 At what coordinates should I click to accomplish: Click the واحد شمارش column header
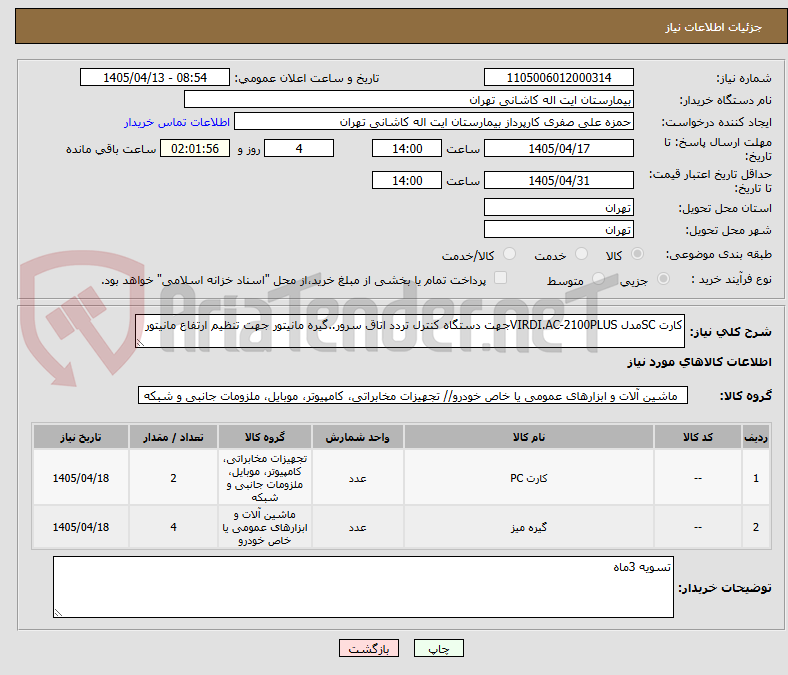(357, 437)
